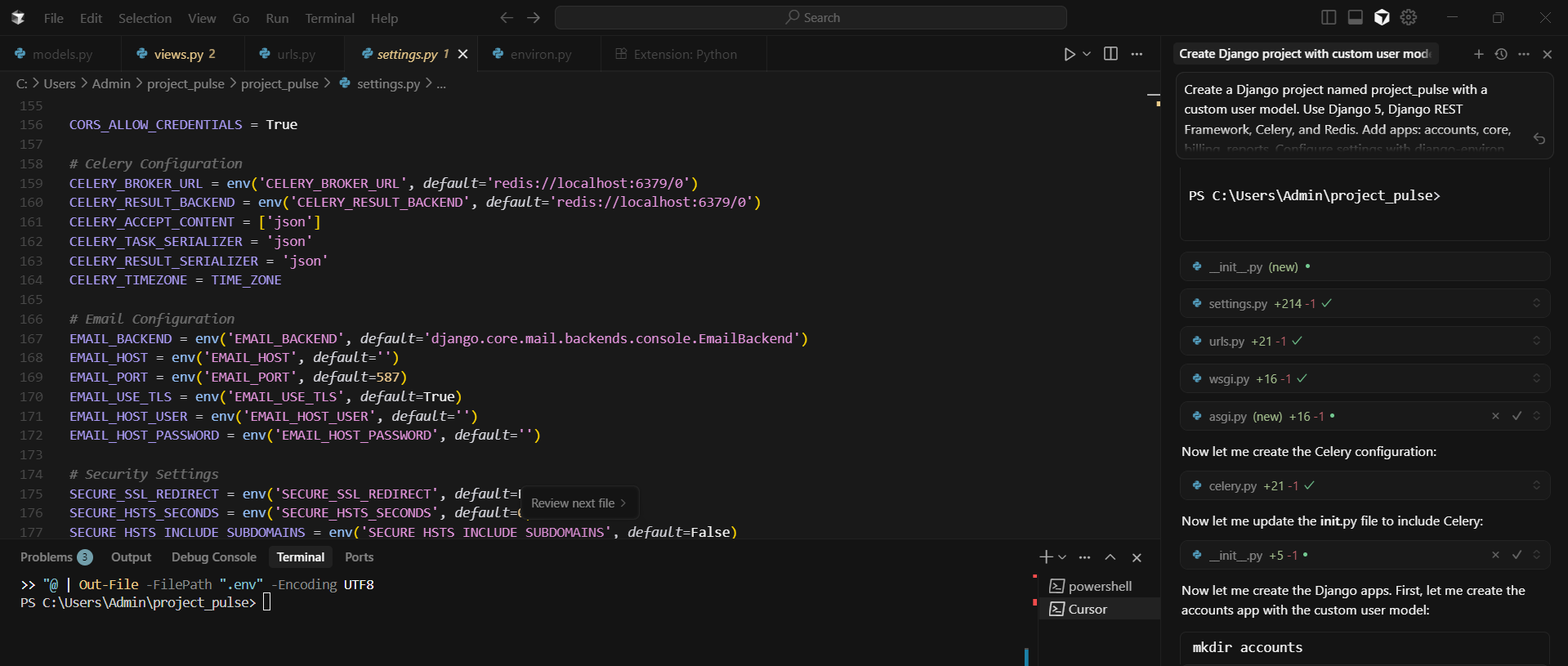
Task: Click settings.py in the breadcrumb
Action: (x=388, y=83)
